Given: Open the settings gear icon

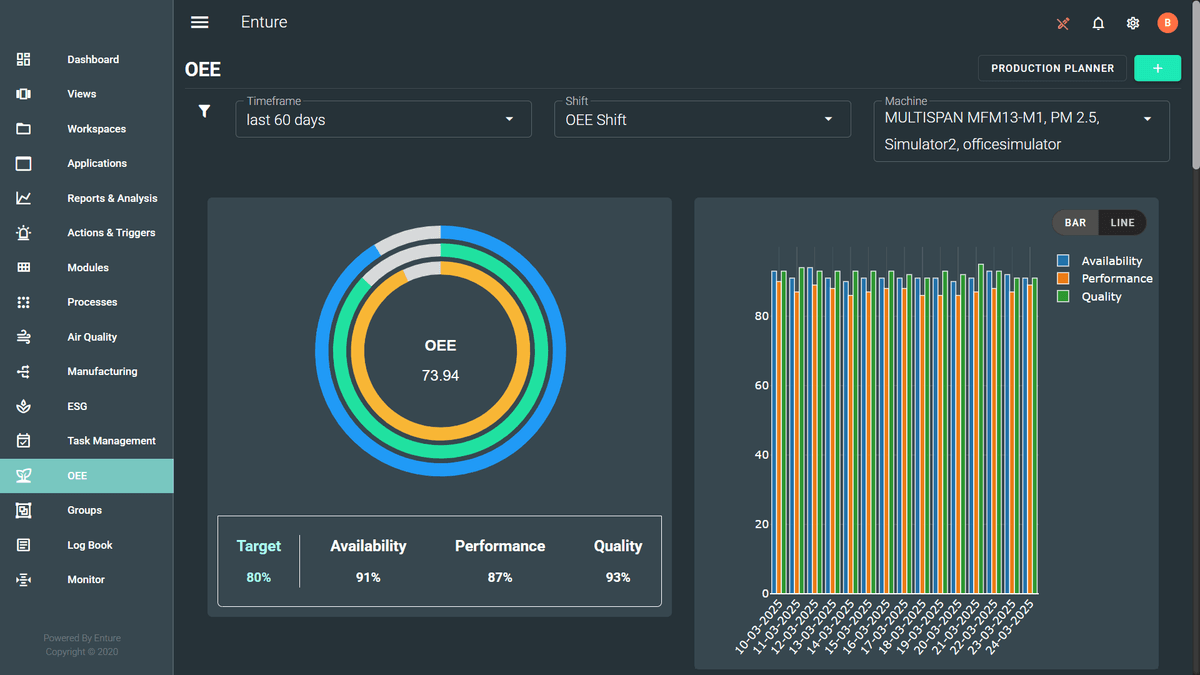Looking at the screenshot, I should [x=1132, y=22].
